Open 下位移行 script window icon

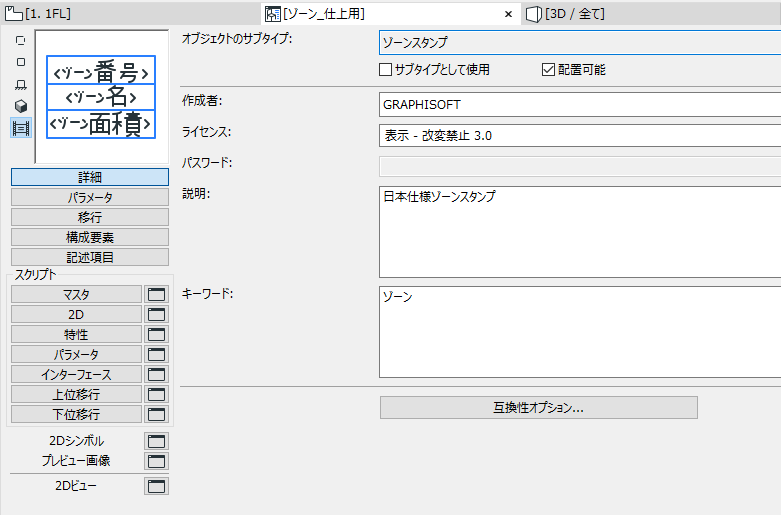156,414
